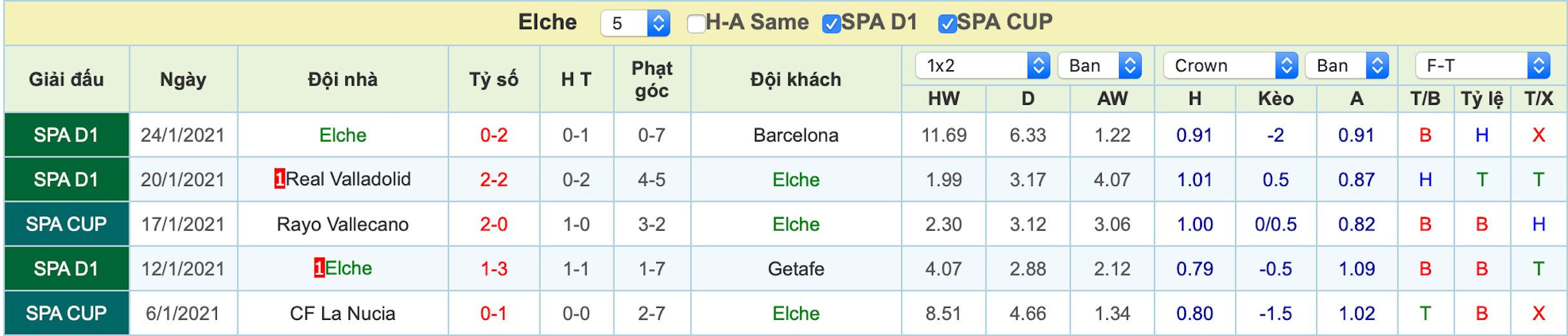This screenshot has height=336, width=1568.
Task: Enable the H-A Same checkbox
Action: click(696, 24)
